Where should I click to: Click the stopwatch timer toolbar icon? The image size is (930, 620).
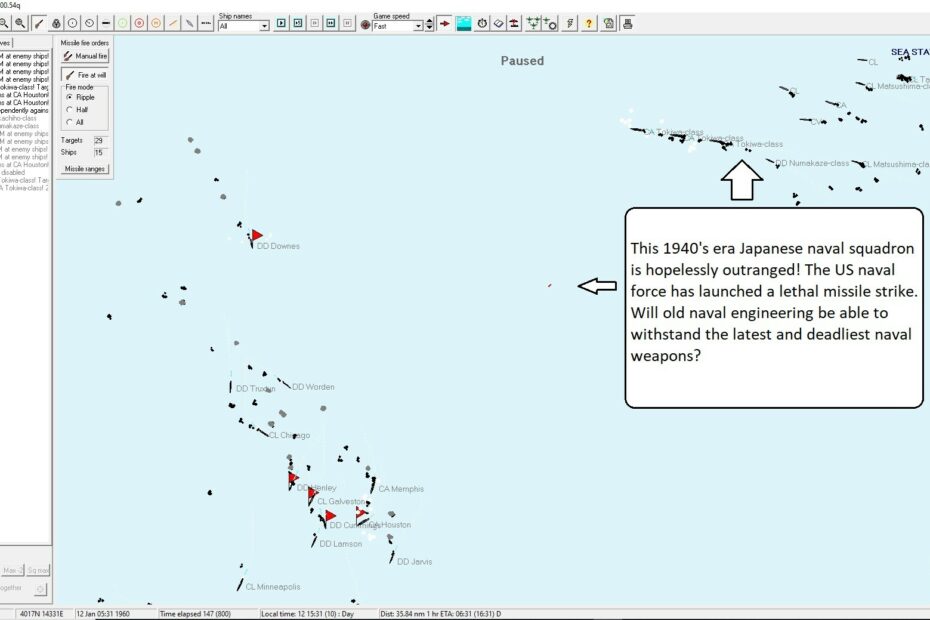482,23
